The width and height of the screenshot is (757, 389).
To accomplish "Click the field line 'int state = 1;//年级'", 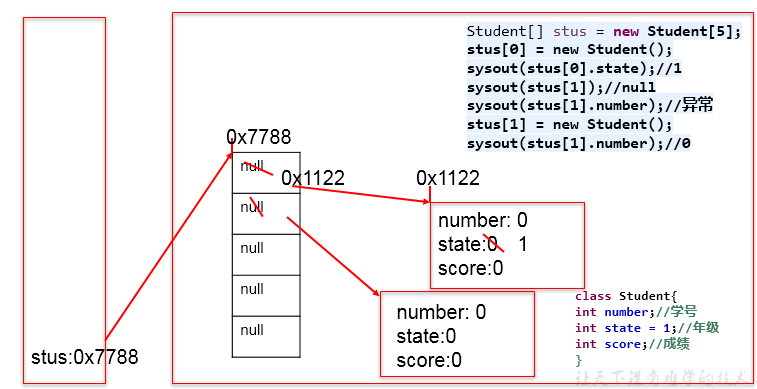I will click(x=647, y=328).
